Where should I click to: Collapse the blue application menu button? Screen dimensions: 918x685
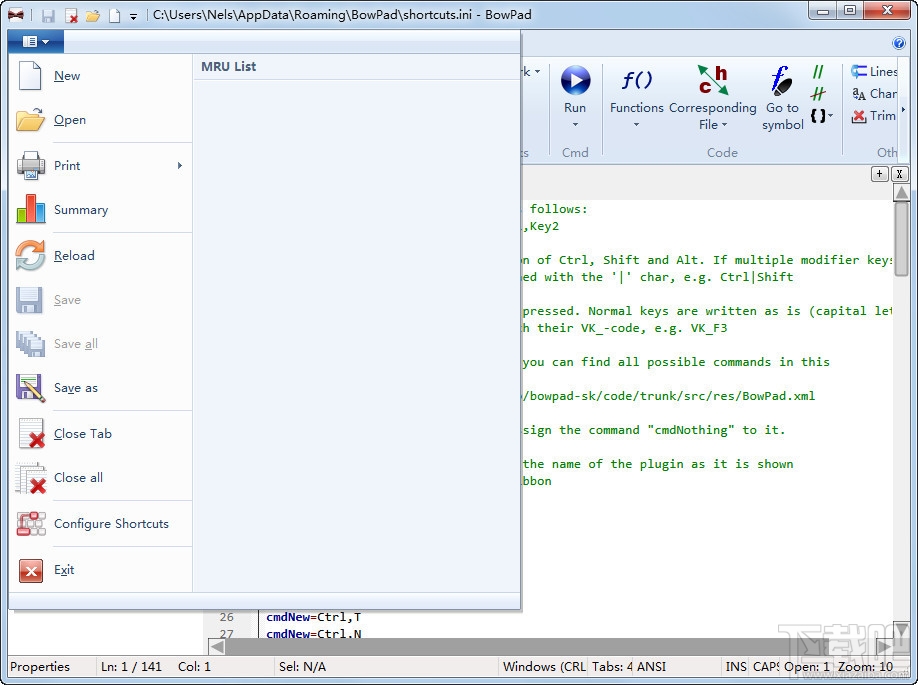pyautogui.click(x=36, y=42)
